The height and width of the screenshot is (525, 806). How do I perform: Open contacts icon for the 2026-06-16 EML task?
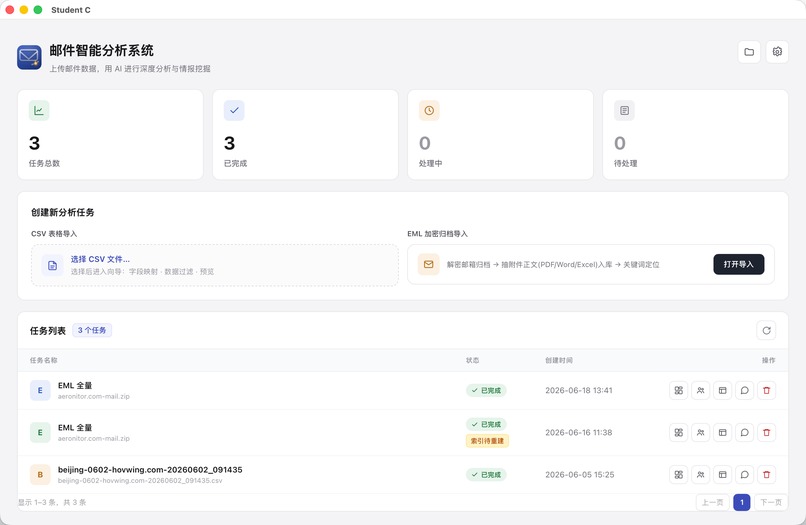(x=701, y=432)
